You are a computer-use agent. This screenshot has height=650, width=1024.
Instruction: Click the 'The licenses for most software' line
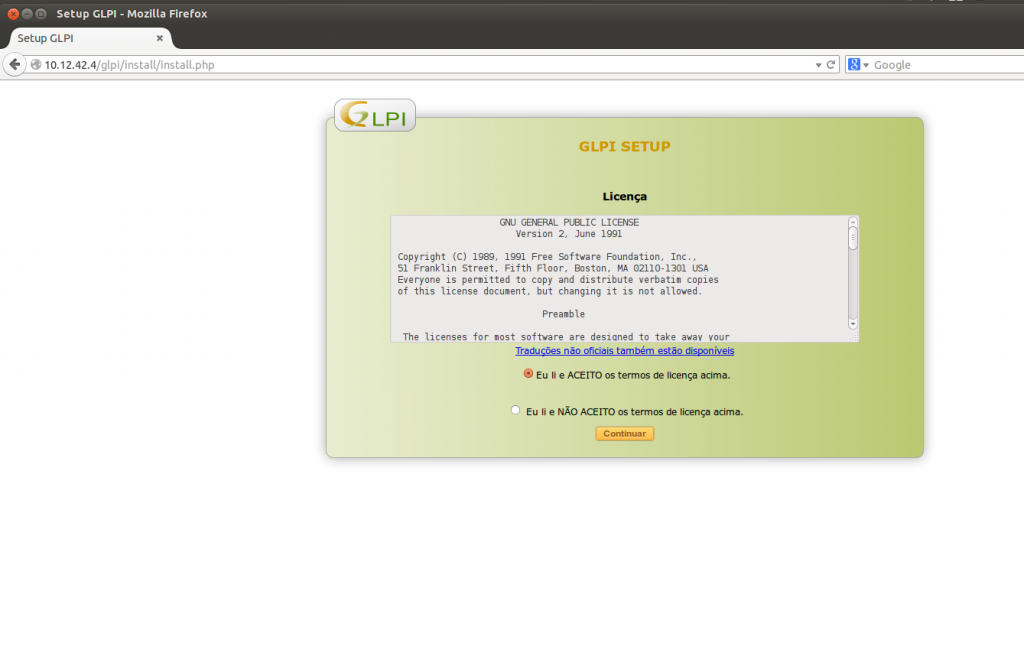pos(566,337)
